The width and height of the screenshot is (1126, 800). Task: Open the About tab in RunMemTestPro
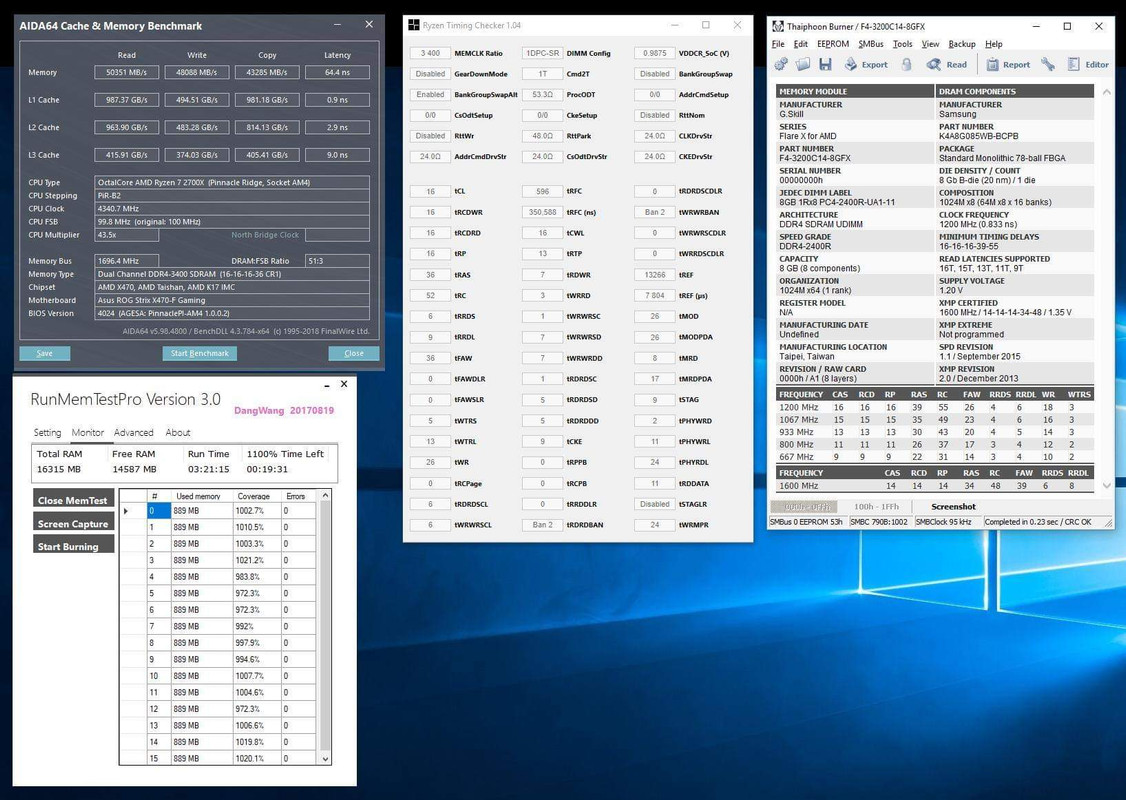click(x=177, y=432)
